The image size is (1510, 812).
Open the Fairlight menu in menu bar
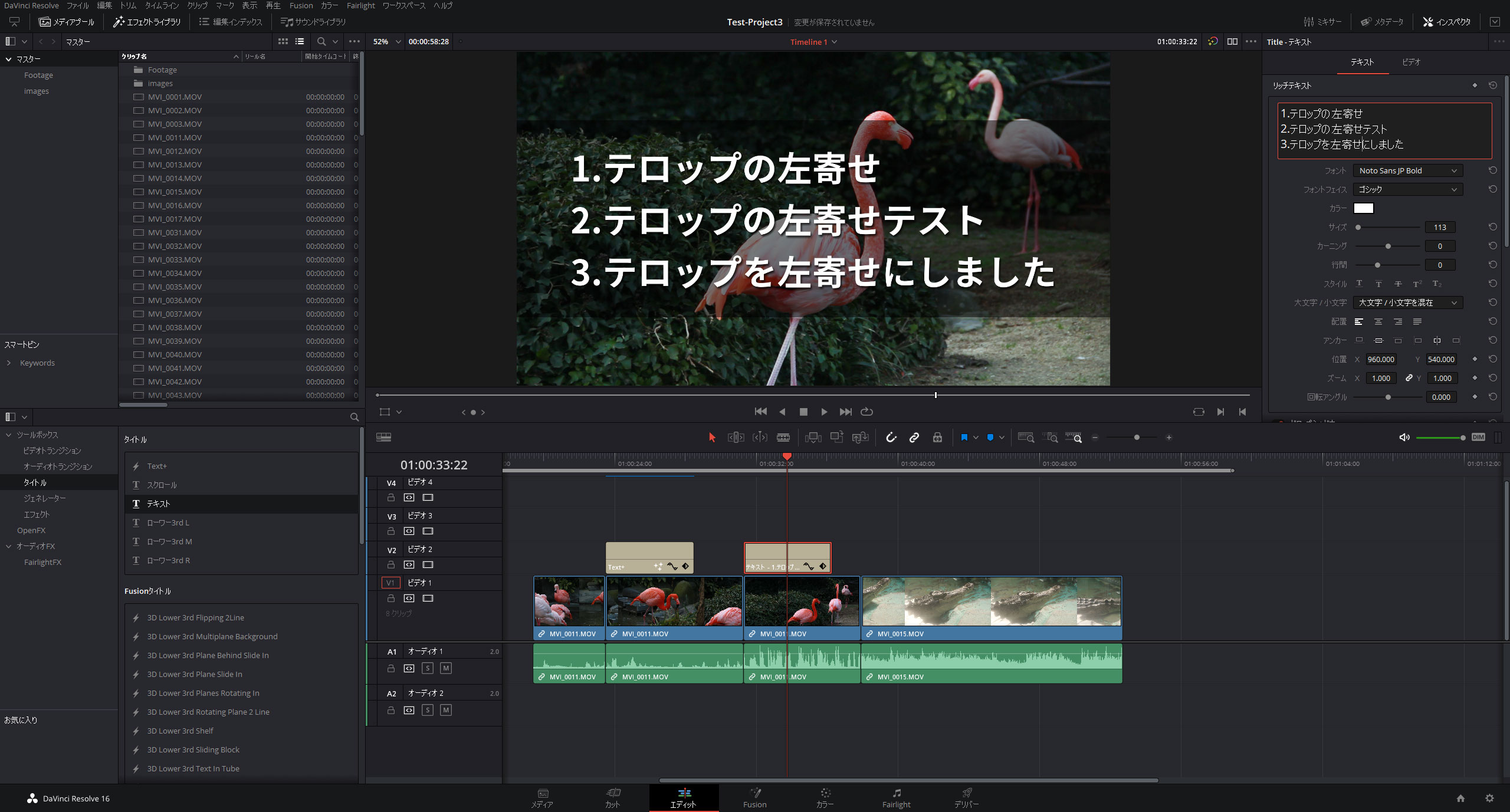360,5
